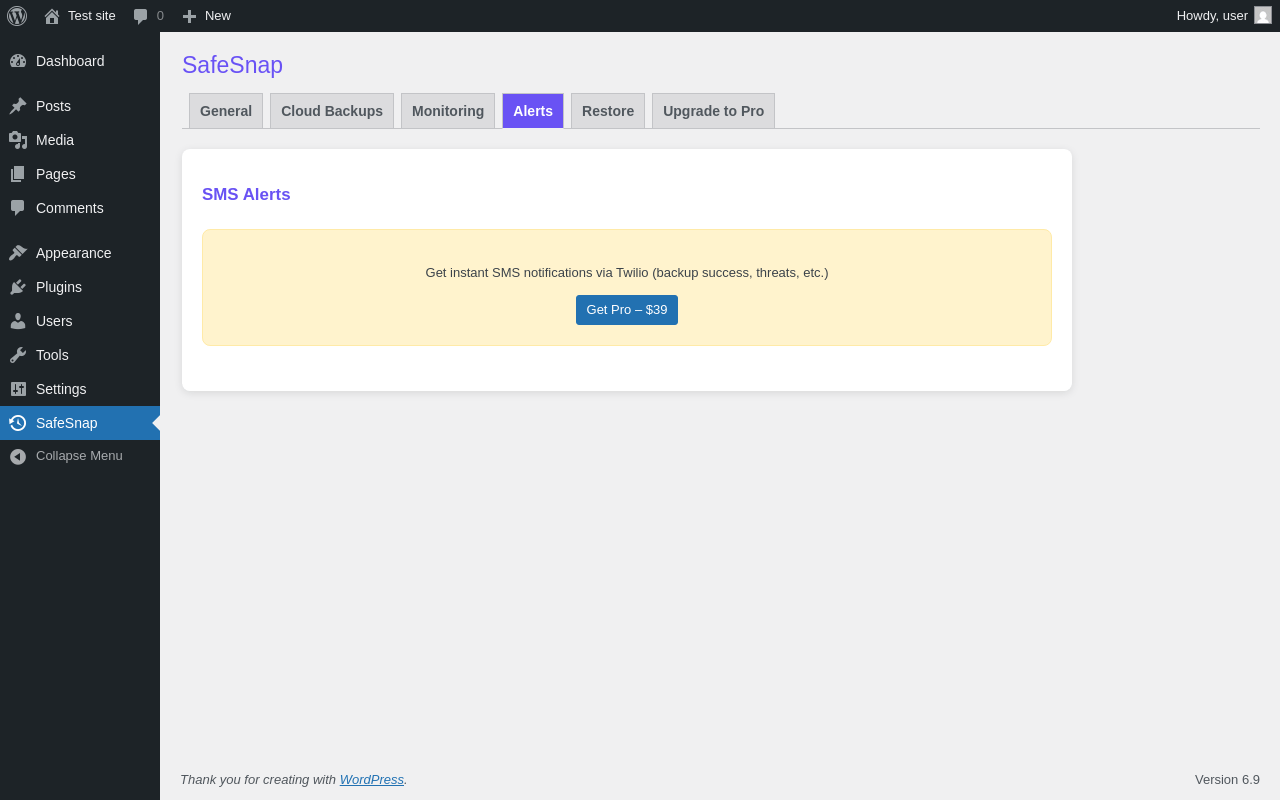Go to the Plugins menu label
1280x800 pixels.
coord(59,287)
